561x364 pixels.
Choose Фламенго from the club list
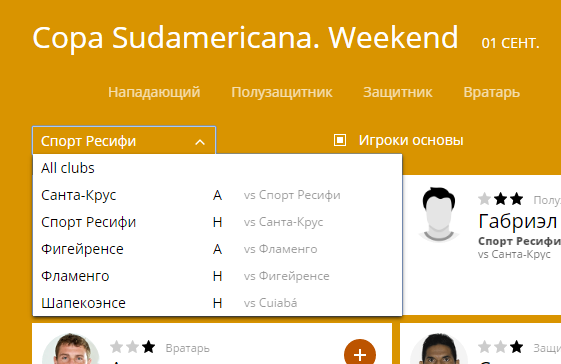click(217, 276)
